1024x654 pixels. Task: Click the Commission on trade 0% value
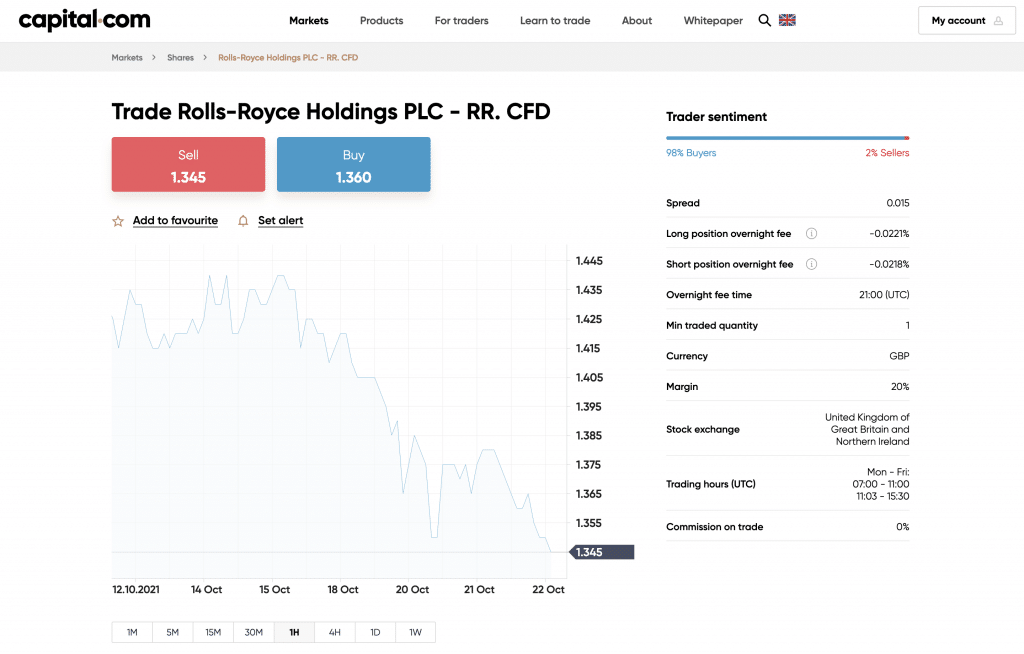click(x=903, y=527)
